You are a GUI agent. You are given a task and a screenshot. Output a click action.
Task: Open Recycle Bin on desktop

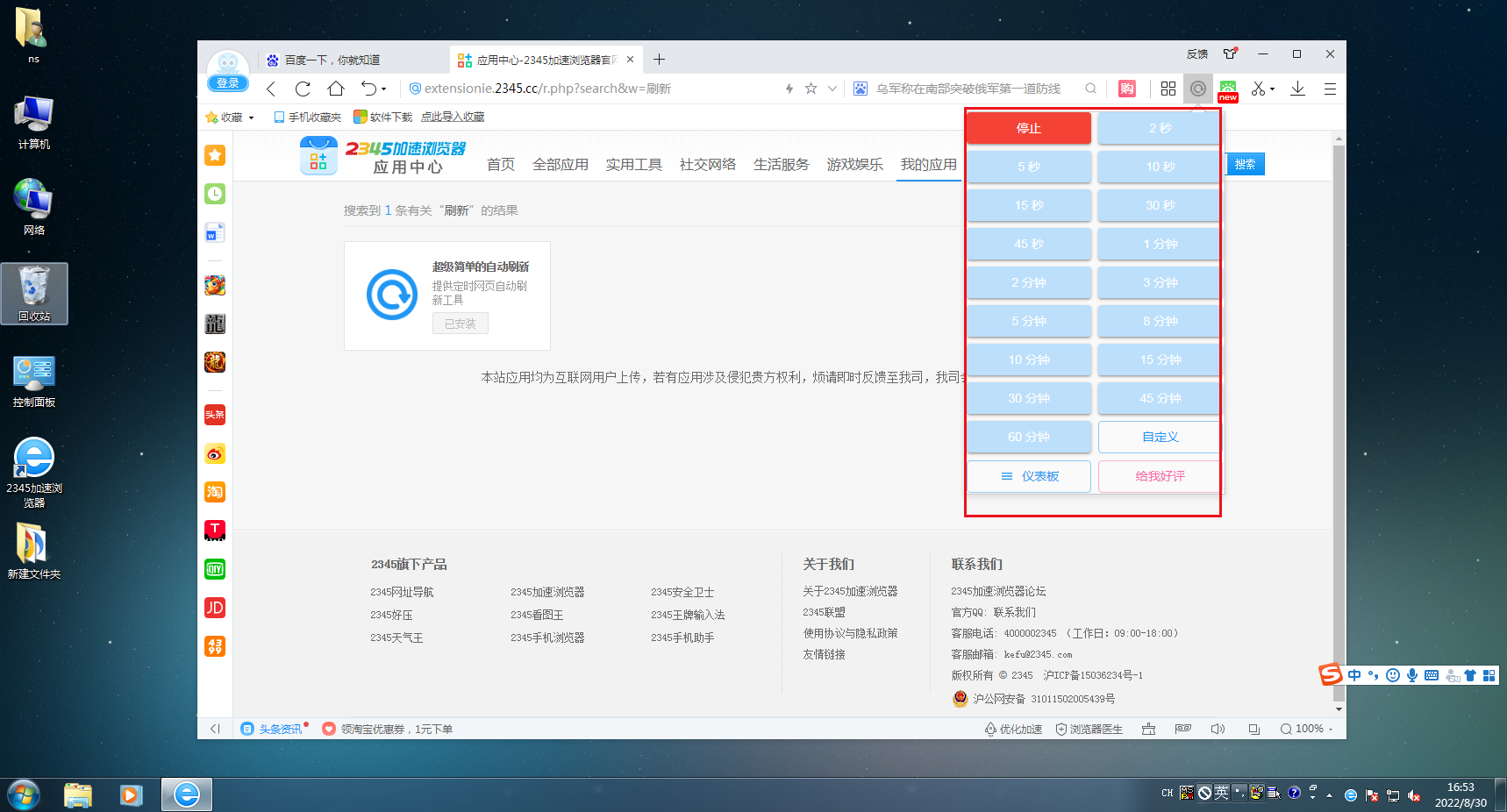34,293
